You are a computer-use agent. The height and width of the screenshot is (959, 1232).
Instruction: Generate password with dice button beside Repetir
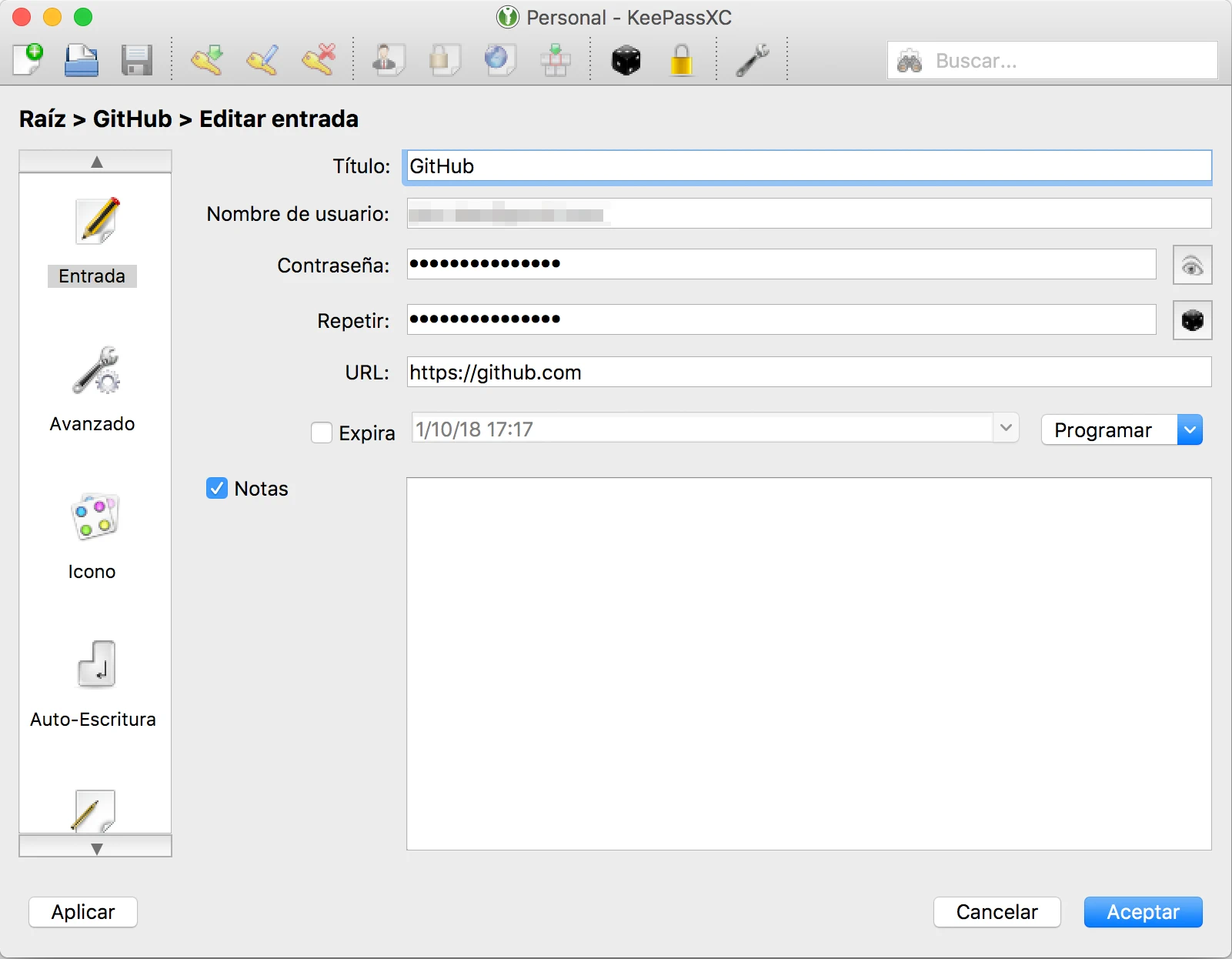(x=1192, y=321)
